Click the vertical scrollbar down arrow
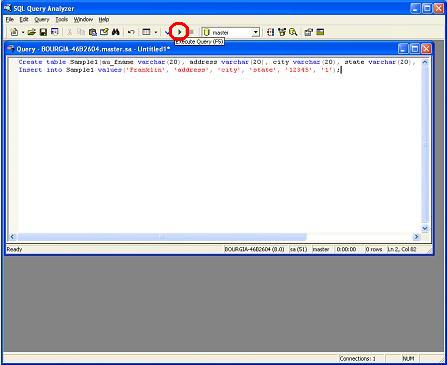Viewport: 447px width, 365px height. pyautogui.click(x=425, y=228)
